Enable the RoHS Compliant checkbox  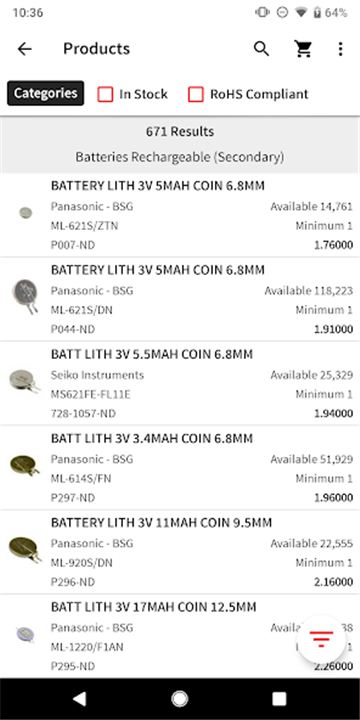click(x=196, y=94)
